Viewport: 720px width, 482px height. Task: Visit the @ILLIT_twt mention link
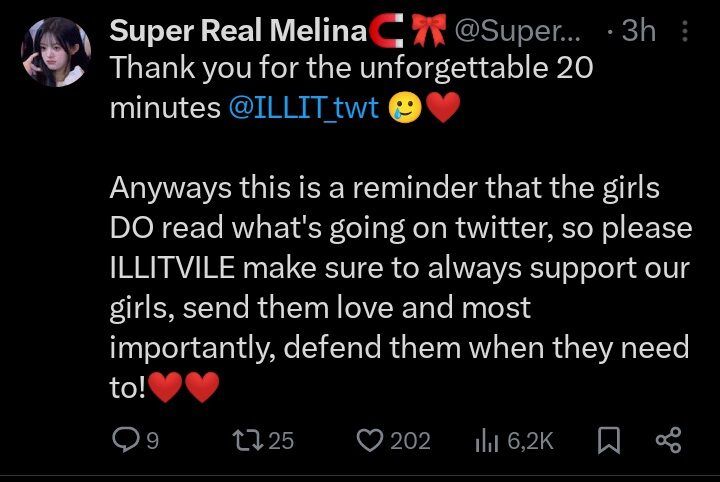[x=304, y=107]
